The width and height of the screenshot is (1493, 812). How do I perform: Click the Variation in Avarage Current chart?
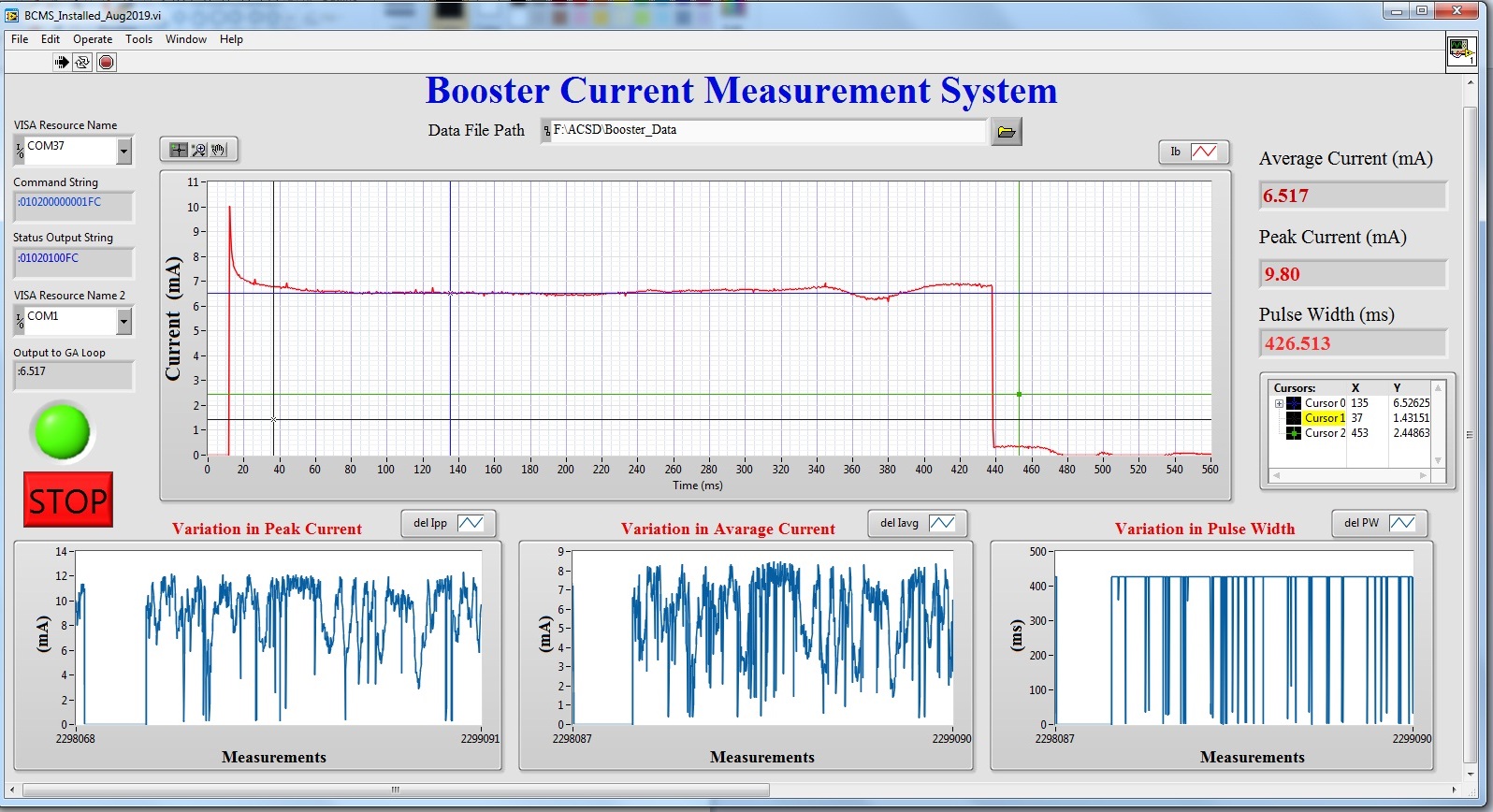click(761, 638)
